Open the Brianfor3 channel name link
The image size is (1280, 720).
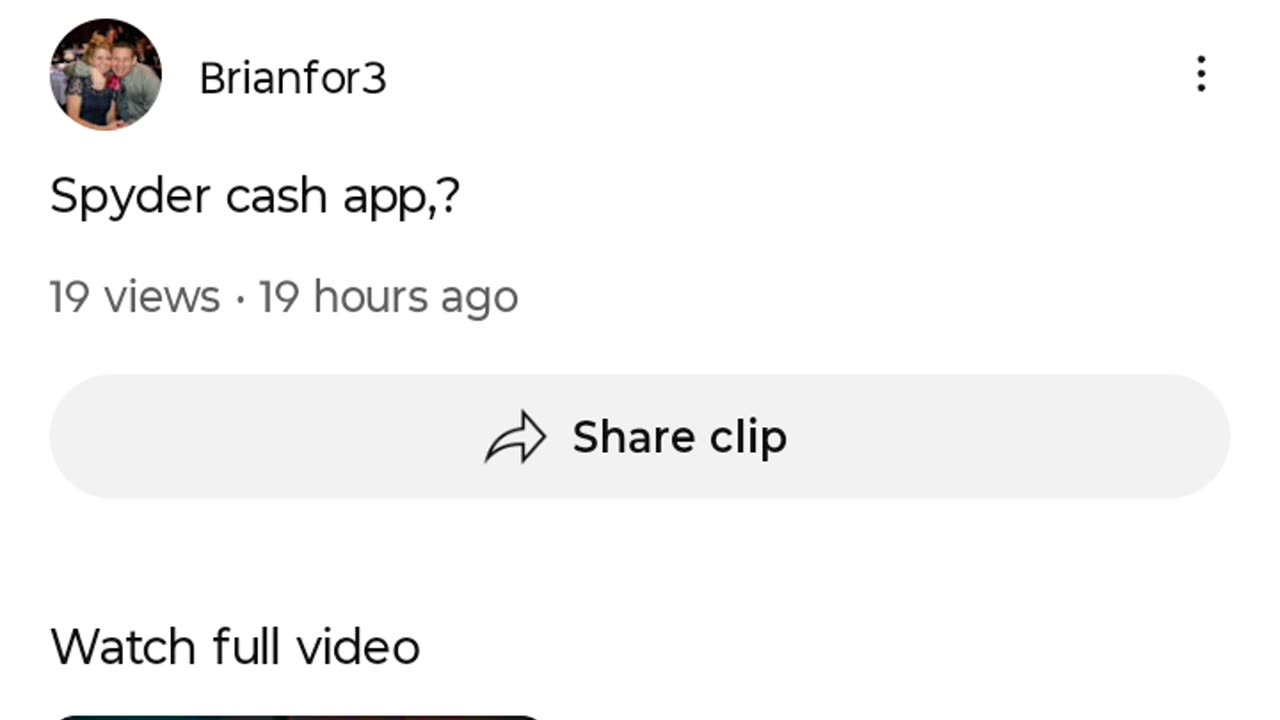[x=292, y=78]
